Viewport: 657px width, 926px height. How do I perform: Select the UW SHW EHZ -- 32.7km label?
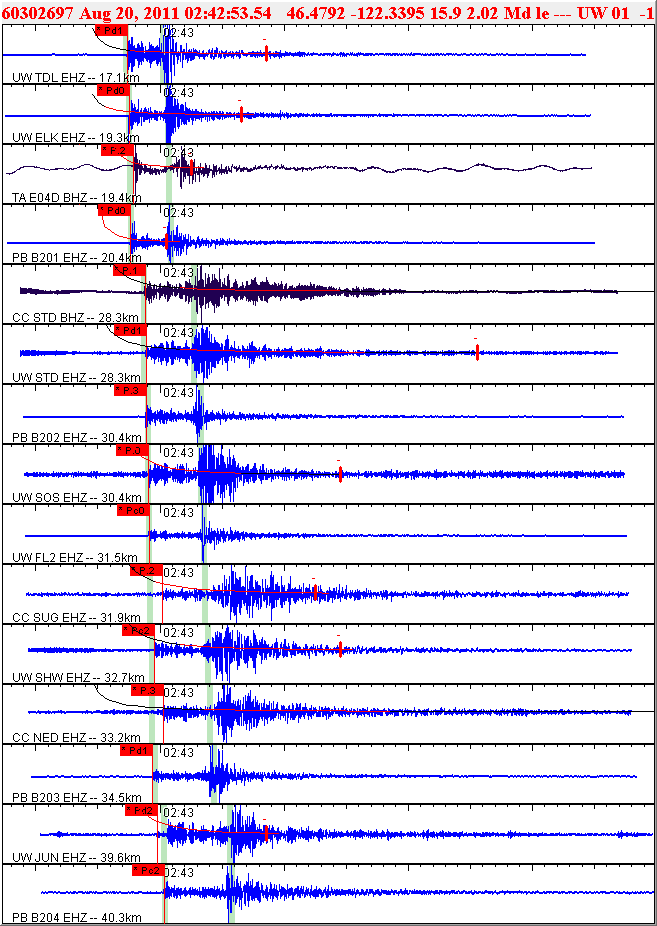point(79,677)
